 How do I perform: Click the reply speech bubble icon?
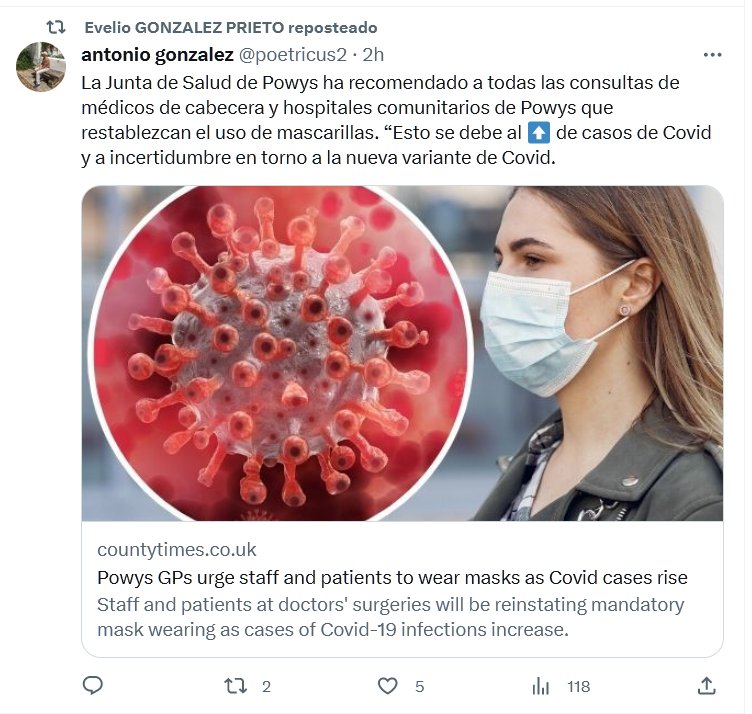[93, 686]
